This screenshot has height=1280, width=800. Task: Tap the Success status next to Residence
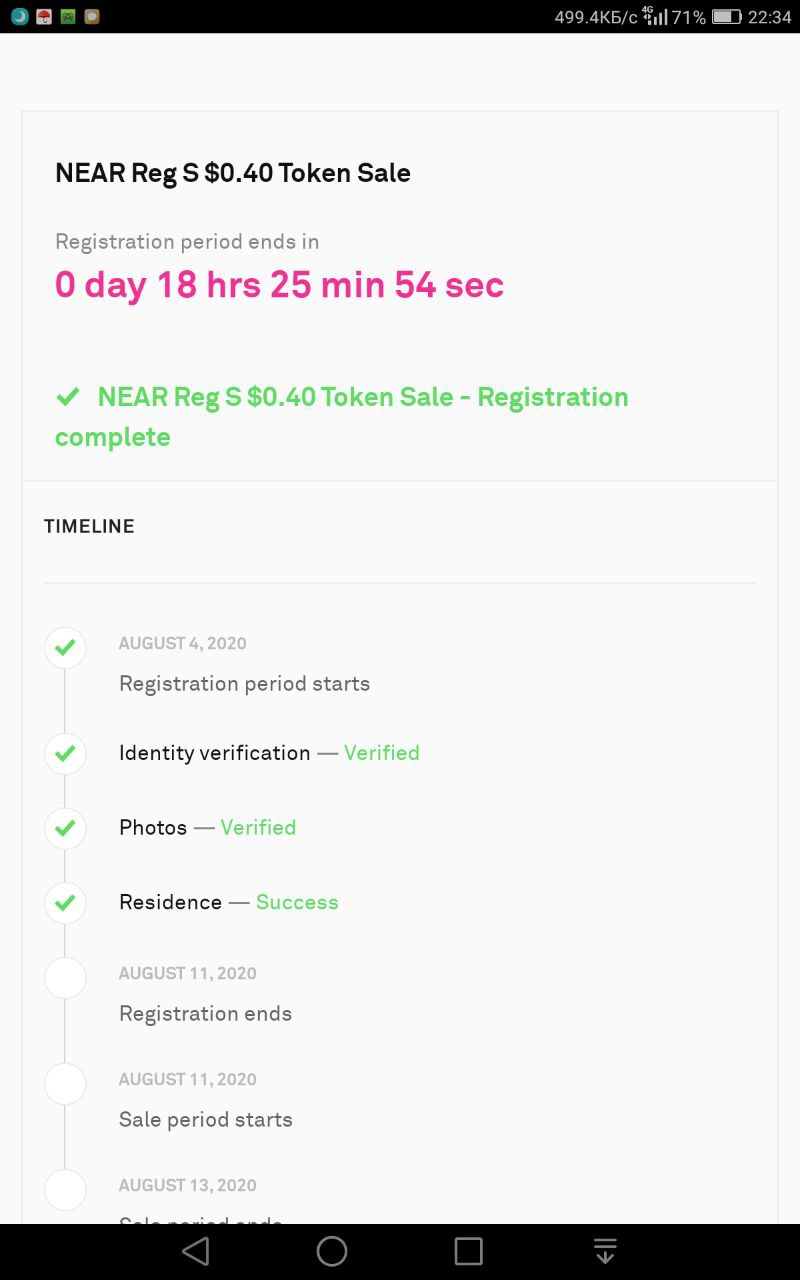click(297, 902)
